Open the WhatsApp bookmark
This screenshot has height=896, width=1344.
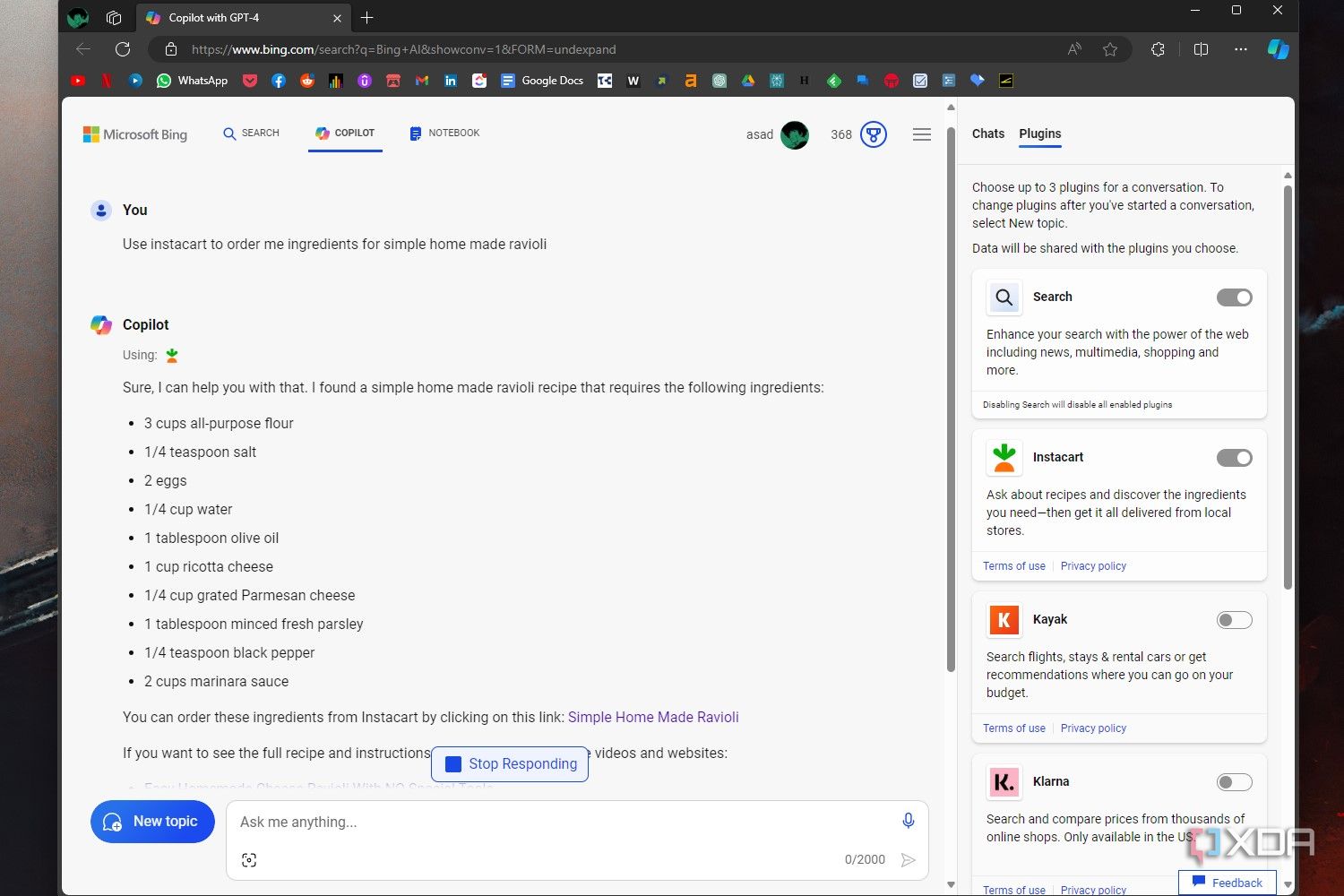[192, 81]
